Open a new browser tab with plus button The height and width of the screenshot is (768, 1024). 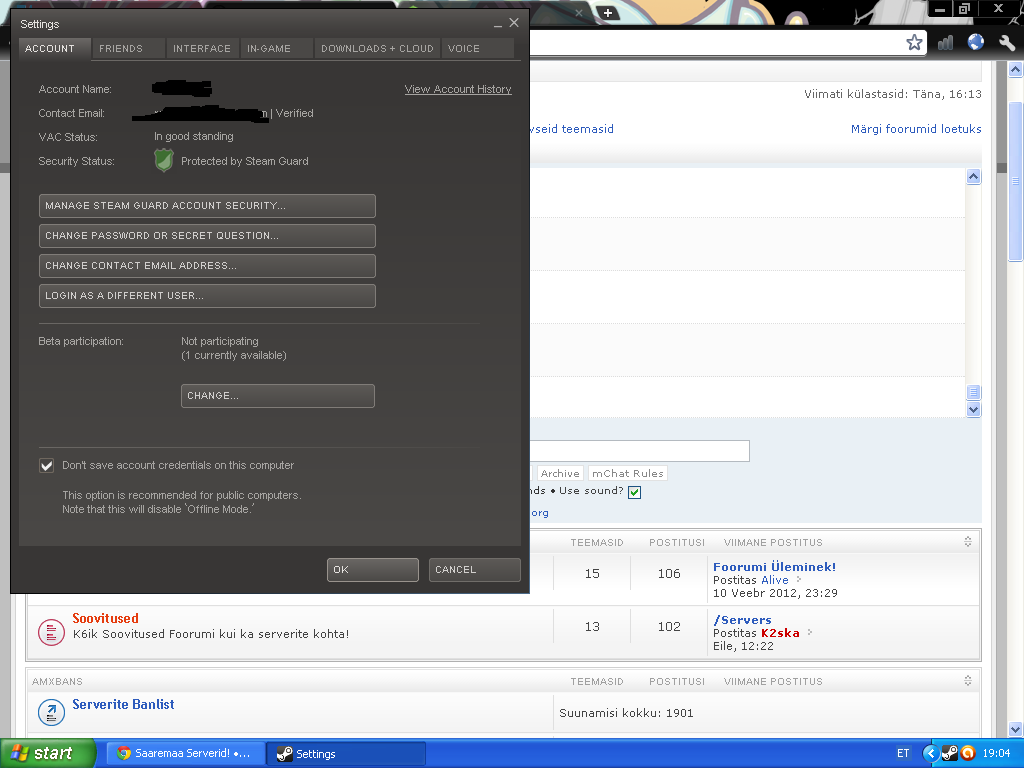tap(607, 13)
